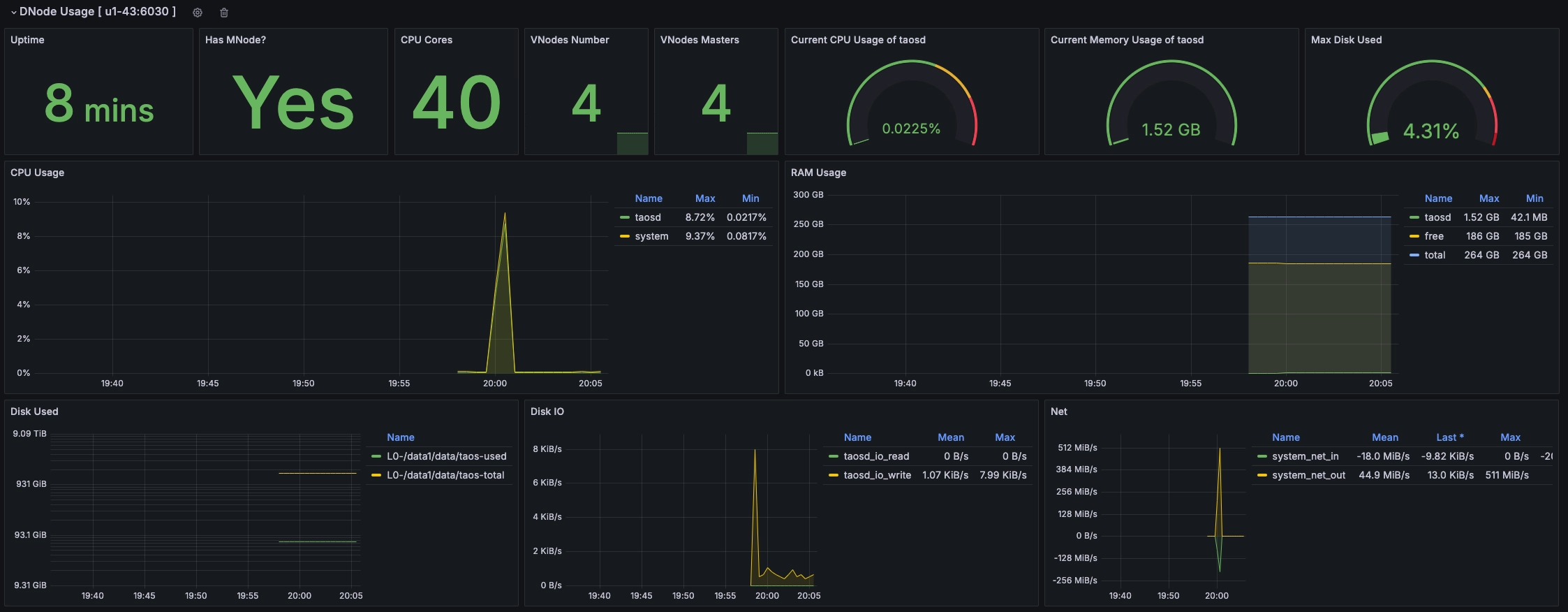Open the CPU Usage panel title menu

[x=37, y=173]
